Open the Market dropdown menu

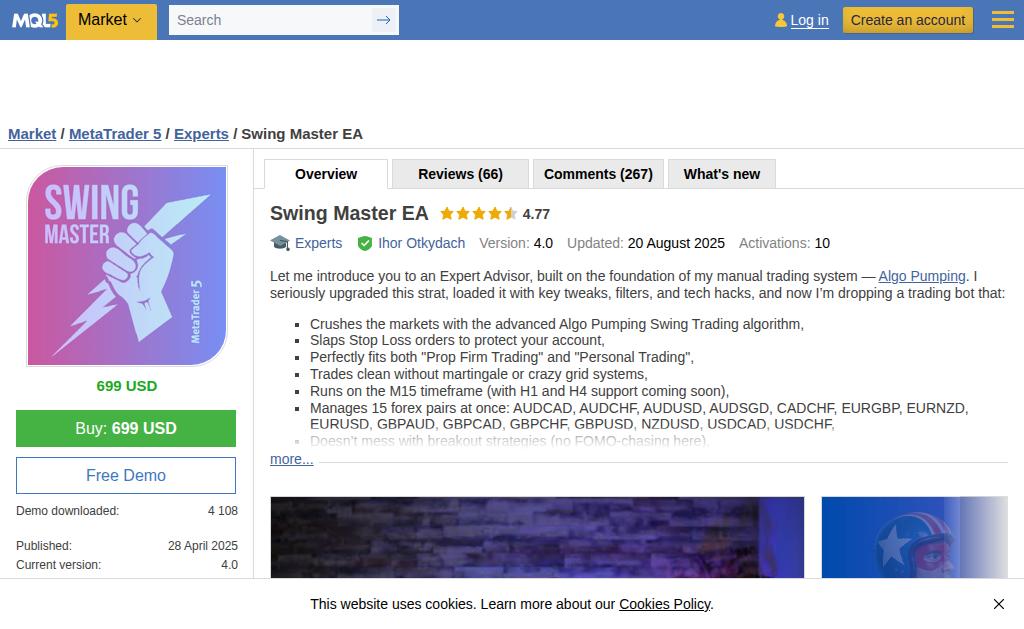(x=111, y=20)
